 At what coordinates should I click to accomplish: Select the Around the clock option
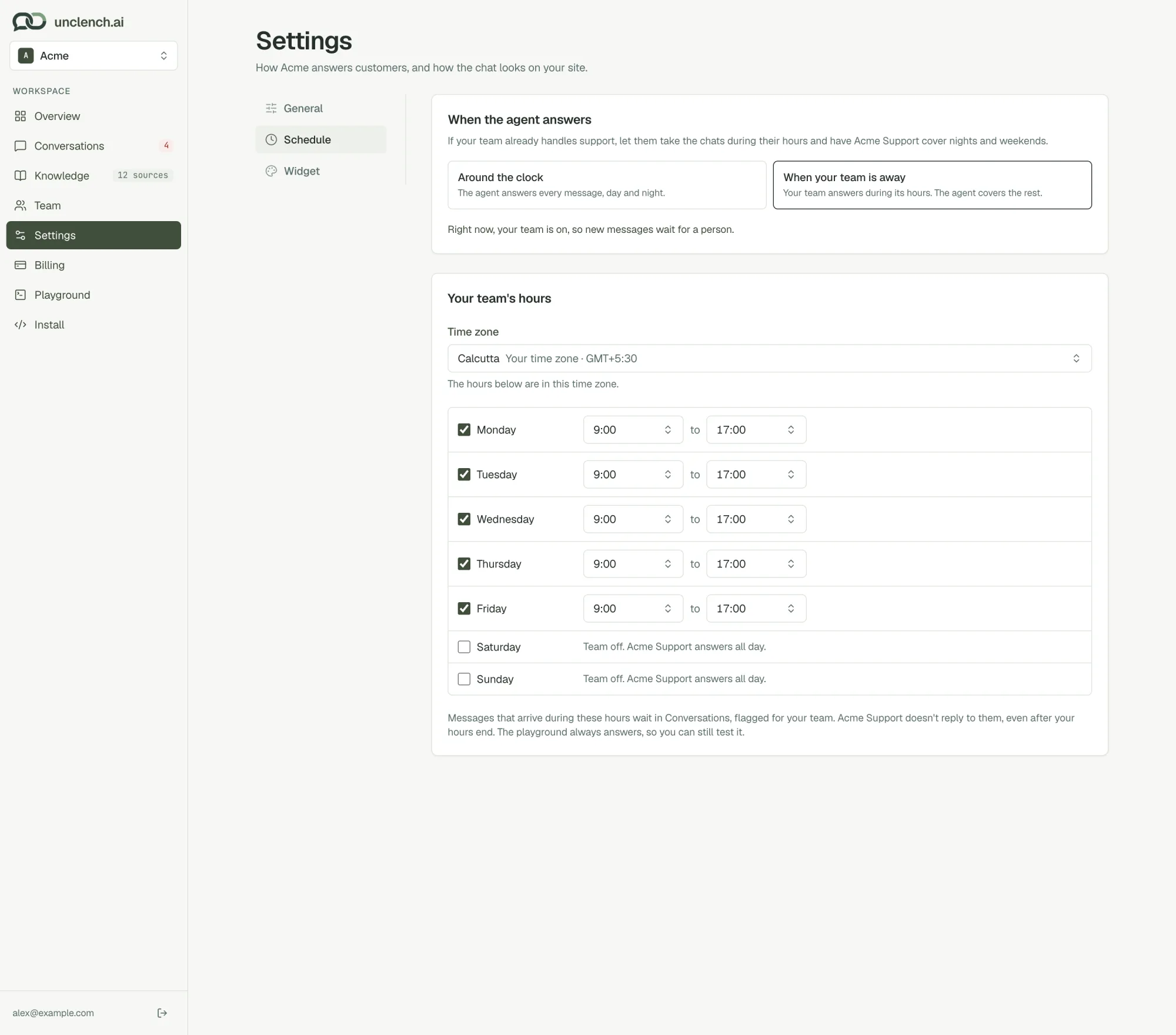pyautogui.click(x=607, y=185)
